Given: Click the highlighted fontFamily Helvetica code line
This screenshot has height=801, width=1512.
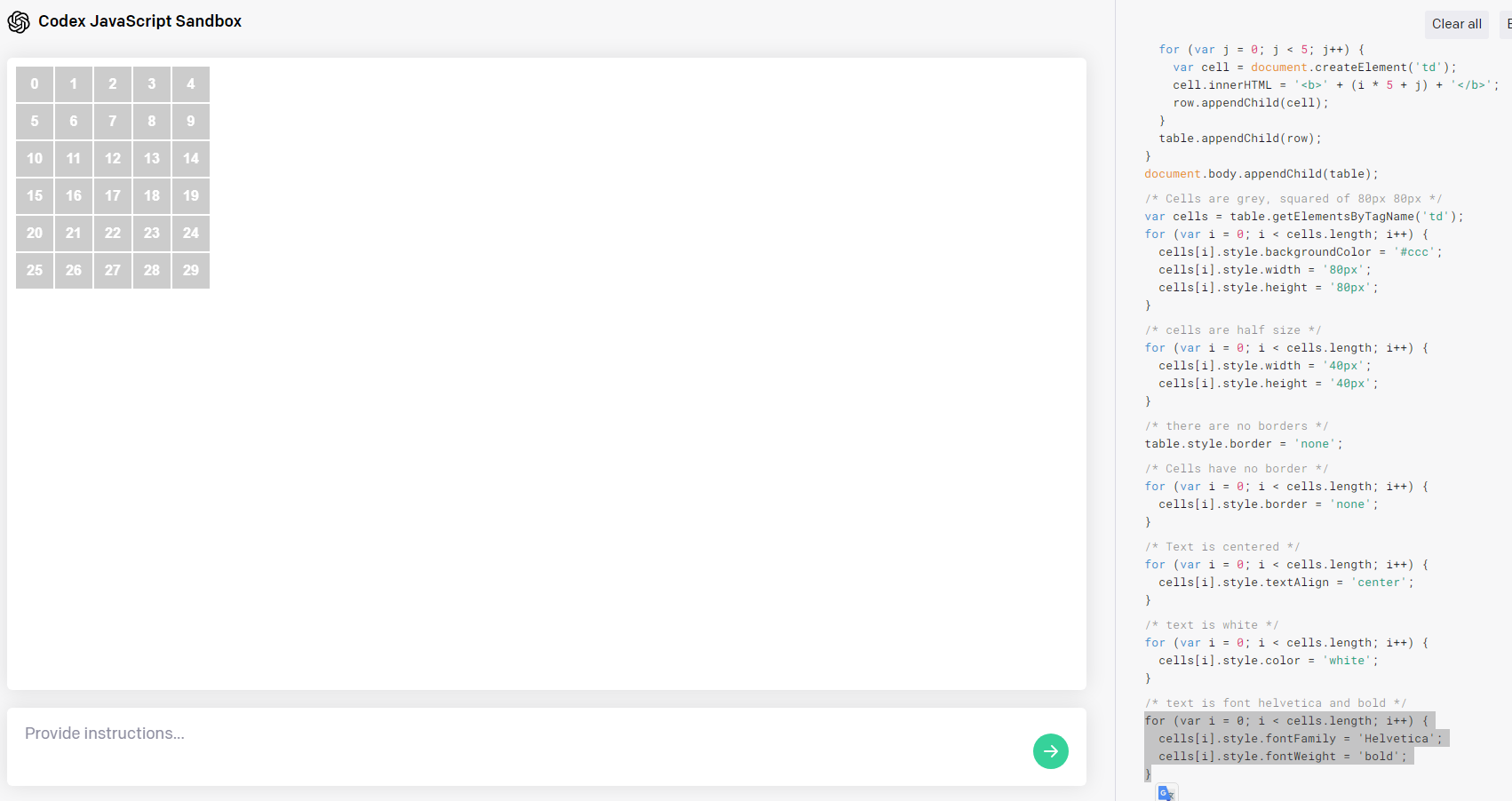Looking at the screenshot, I should pyautogui.click(x=1301, y=739).
